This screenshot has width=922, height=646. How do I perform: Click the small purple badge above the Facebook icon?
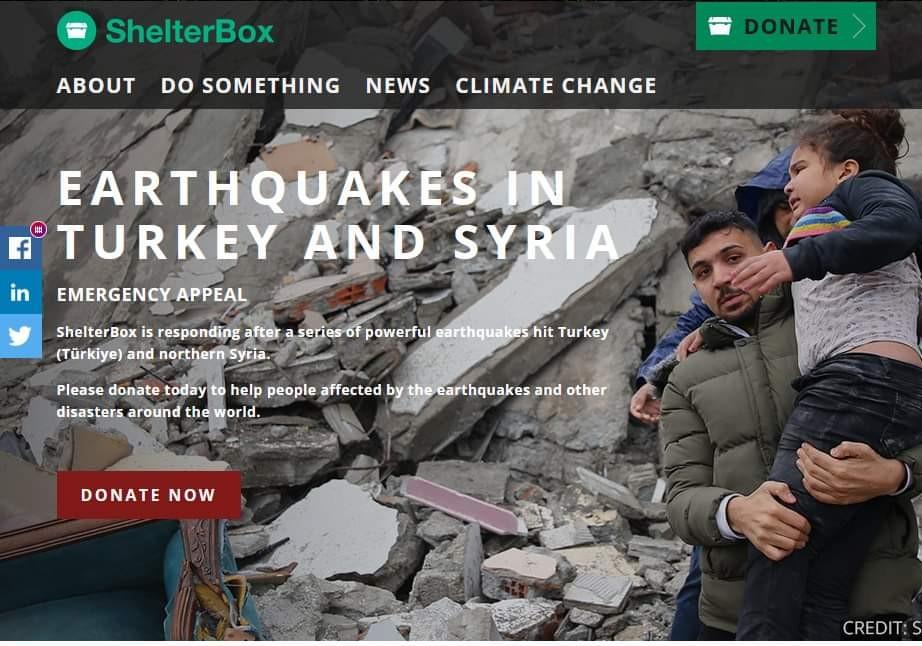coord(38,229)
